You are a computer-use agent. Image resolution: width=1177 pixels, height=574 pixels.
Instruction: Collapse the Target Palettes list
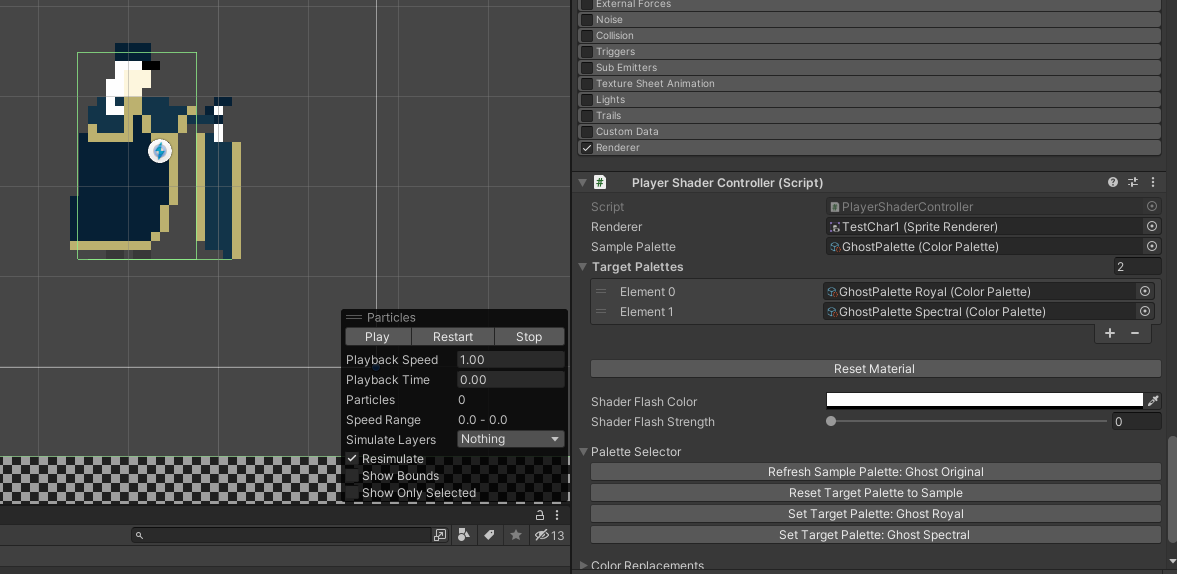click(x=583, y=267)
